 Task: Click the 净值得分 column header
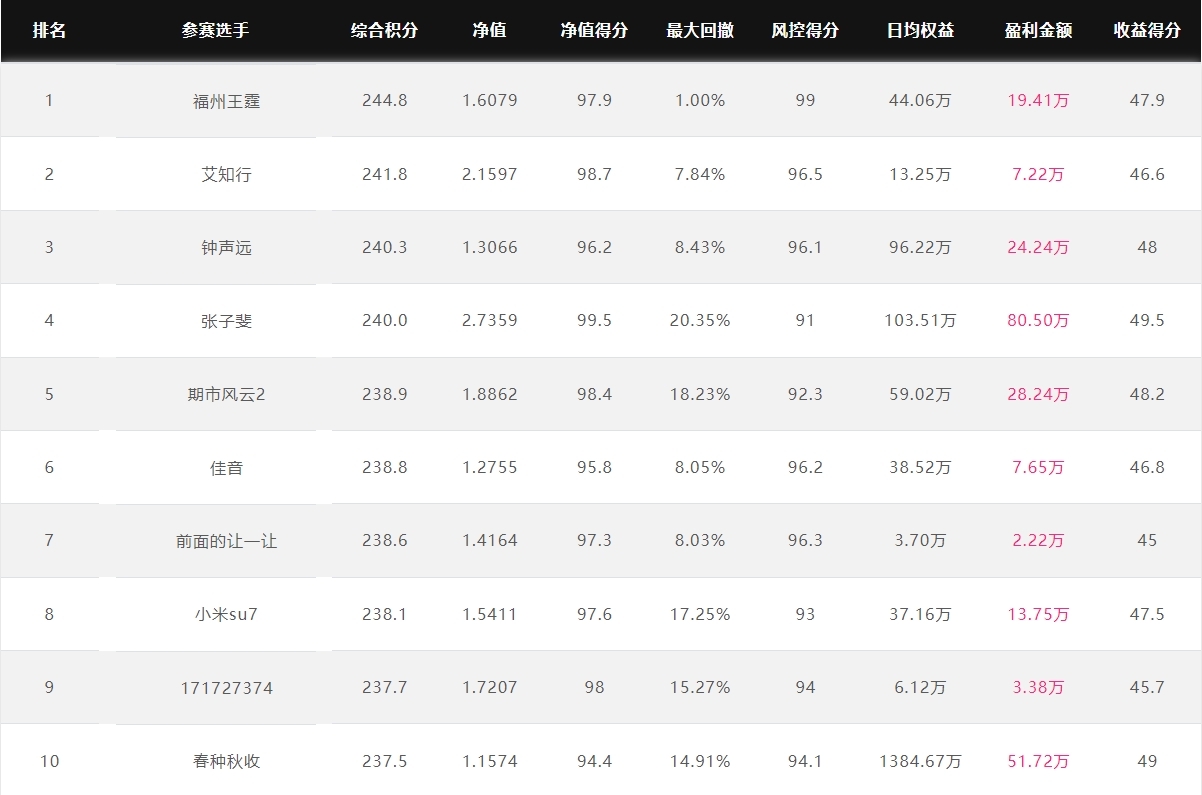(x=594, y=30)
